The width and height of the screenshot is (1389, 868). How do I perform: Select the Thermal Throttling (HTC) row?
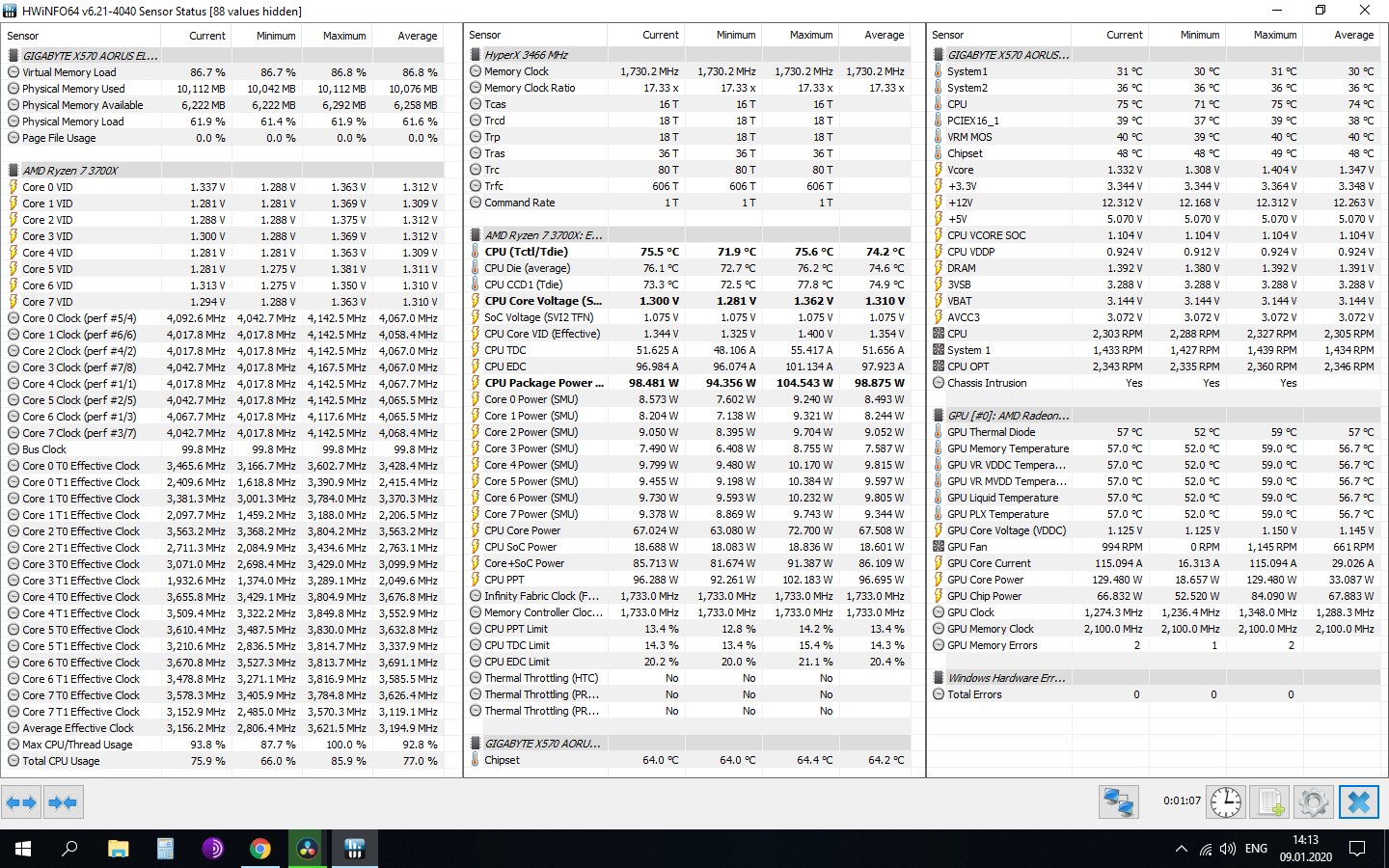pos(688,678)
